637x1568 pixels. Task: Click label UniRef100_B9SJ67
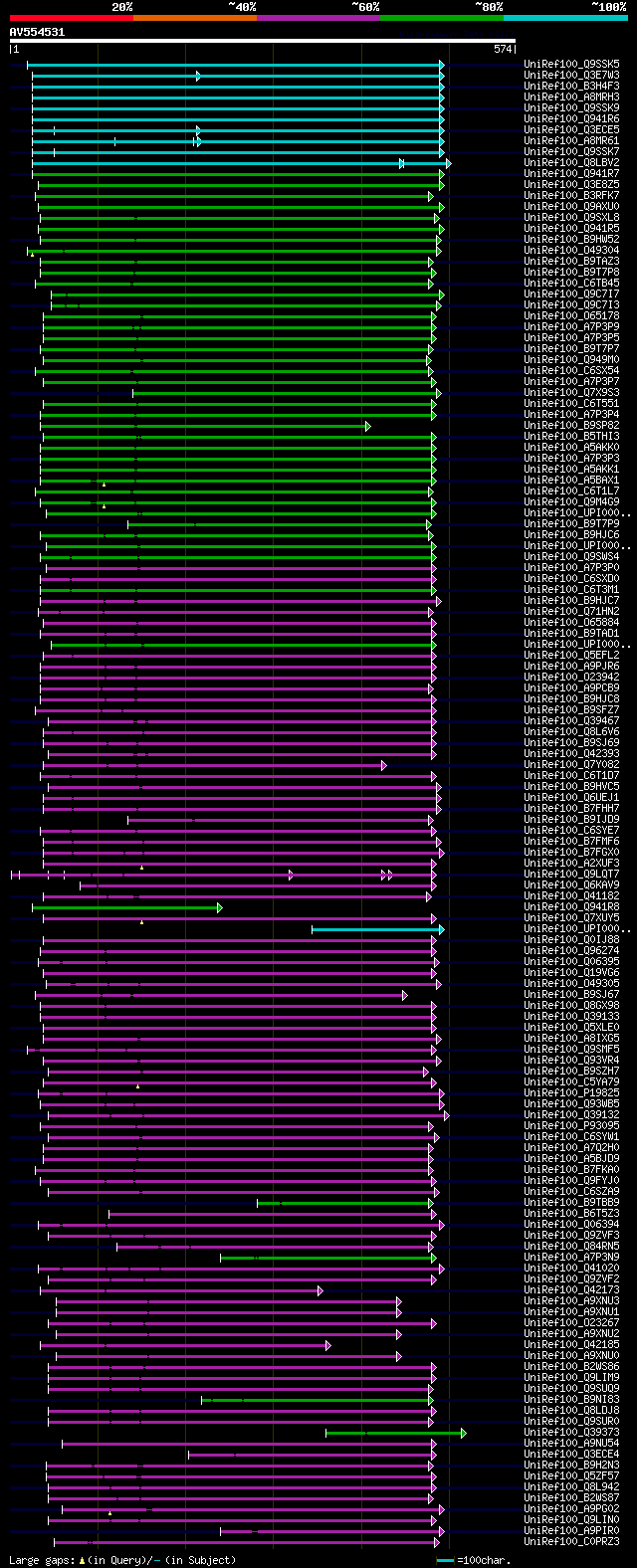click(571, 994)
